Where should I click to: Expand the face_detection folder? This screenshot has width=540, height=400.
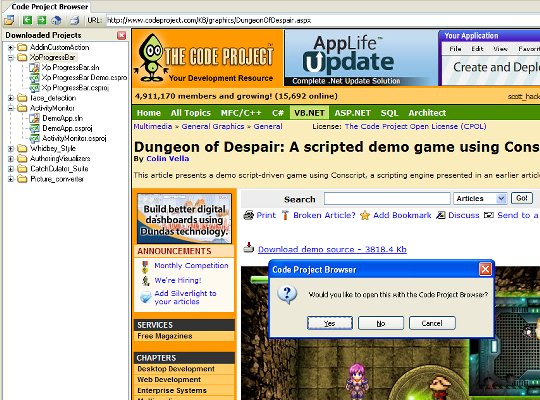click(x=11, y=98)
